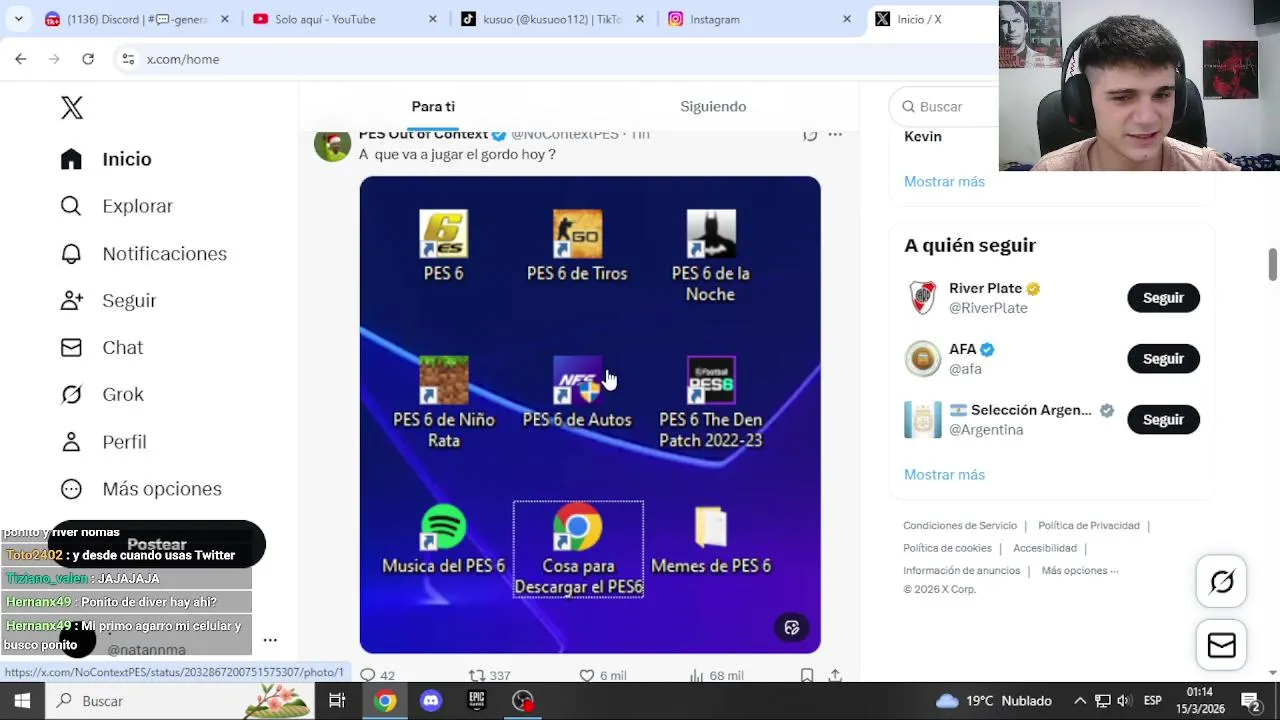Click the person icon beside Perfil
The width and height of the screenshot is (1280, 720).
coord(71,442)
